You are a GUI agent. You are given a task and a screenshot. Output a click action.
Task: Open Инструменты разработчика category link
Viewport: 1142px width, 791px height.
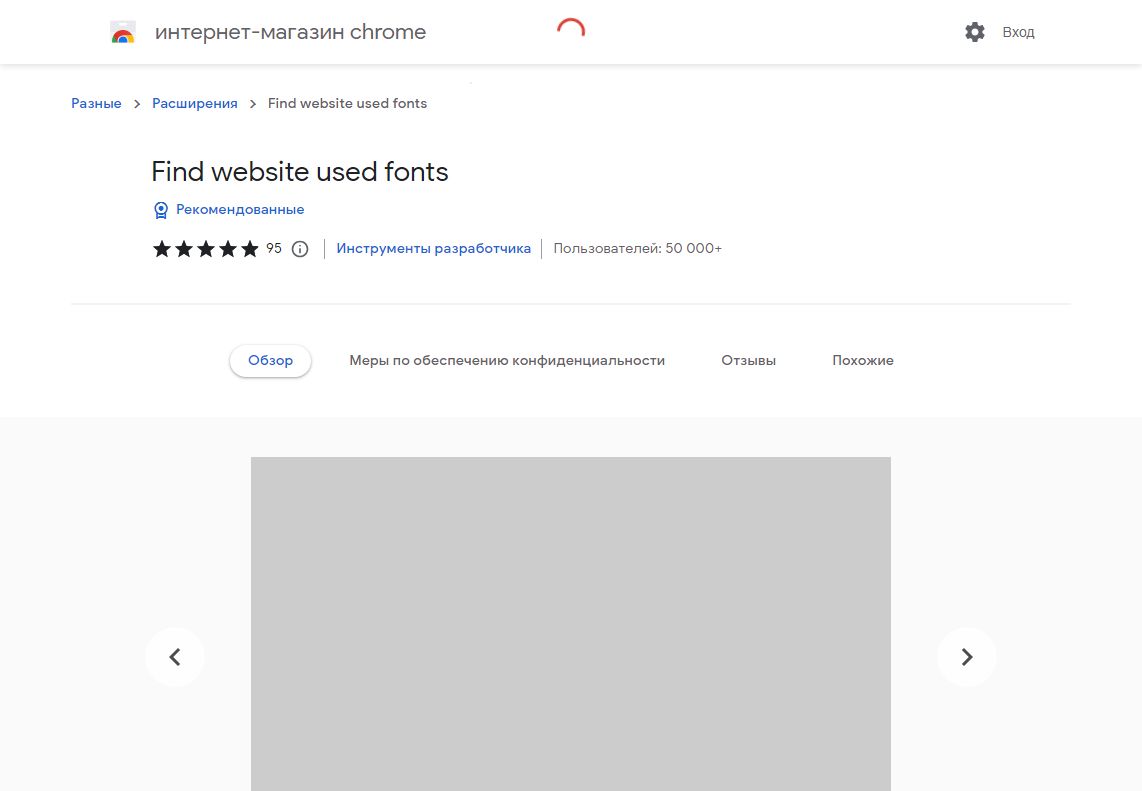point(433,248)
